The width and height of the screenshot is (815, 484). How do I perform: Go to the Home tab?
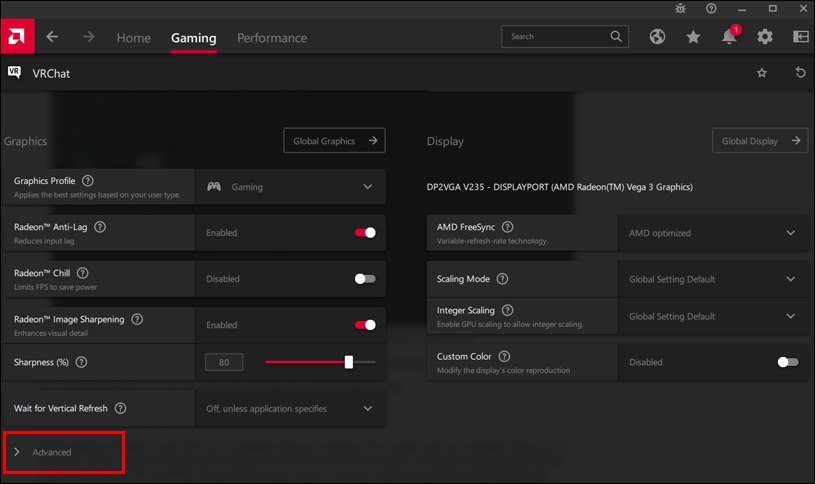tap(133, 38)
